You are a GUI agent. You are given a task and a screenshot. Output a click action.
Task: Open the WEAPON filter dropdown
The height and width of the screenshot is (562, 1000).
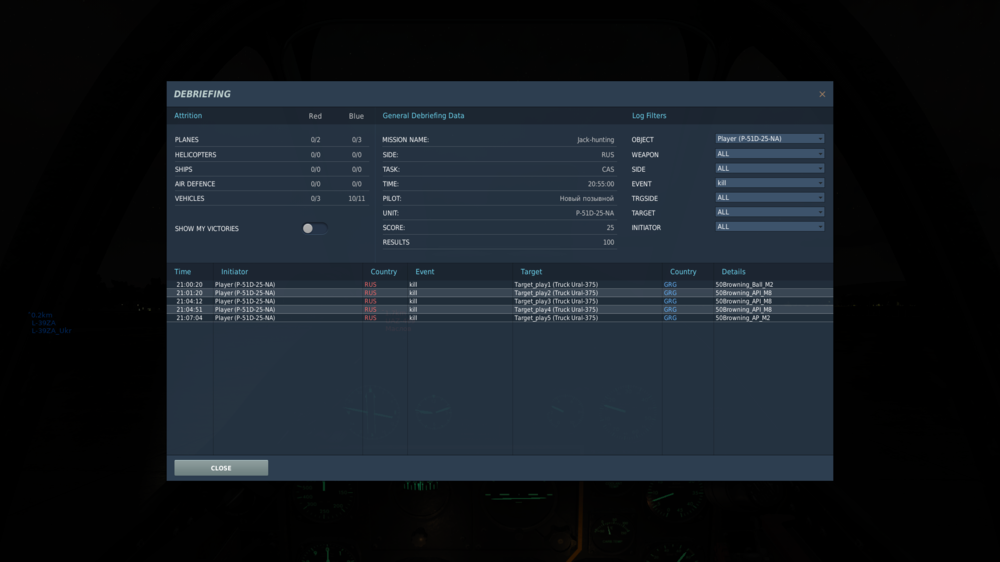coord(769,154)
